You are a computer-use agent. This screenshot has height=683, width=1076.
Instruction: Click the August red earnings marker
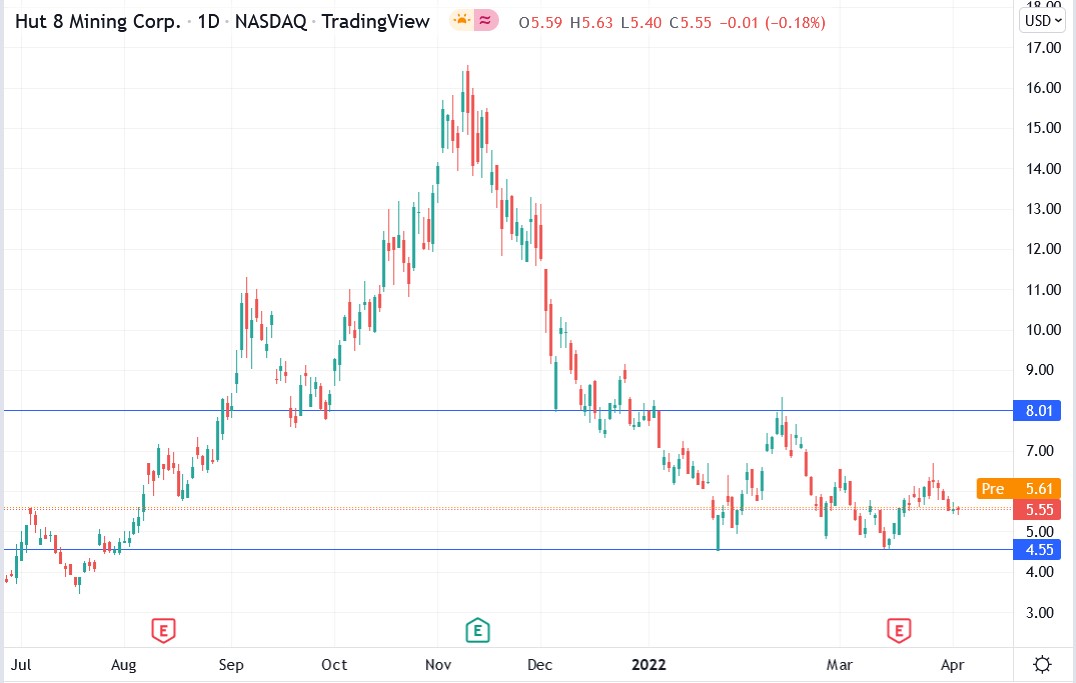(x=163, y=629)
